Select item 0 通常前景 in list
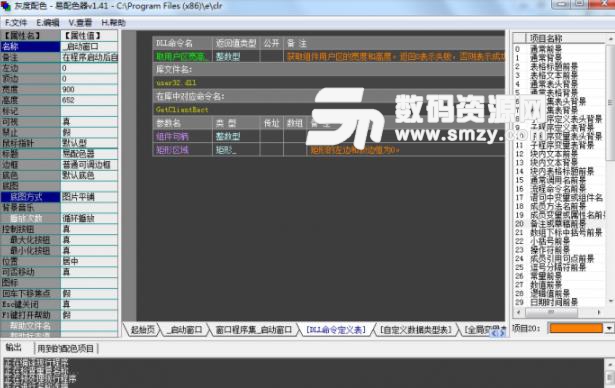This screenshot has height=388, width=615. (x=559, y=49)
